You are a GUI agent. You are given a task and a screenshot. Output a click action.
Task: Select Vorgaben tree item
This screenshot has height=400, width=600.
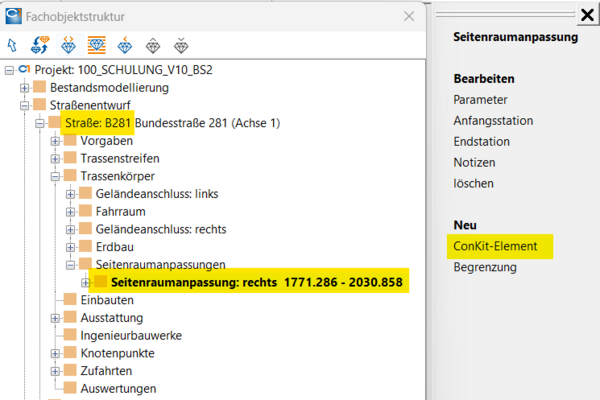pos(107,141)
